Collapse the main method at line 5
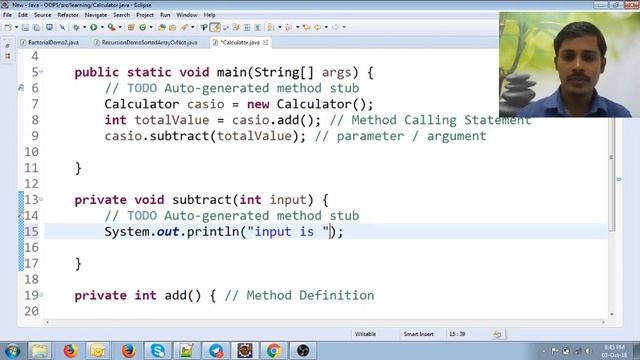Screen dimensions: 640x360 42,72
